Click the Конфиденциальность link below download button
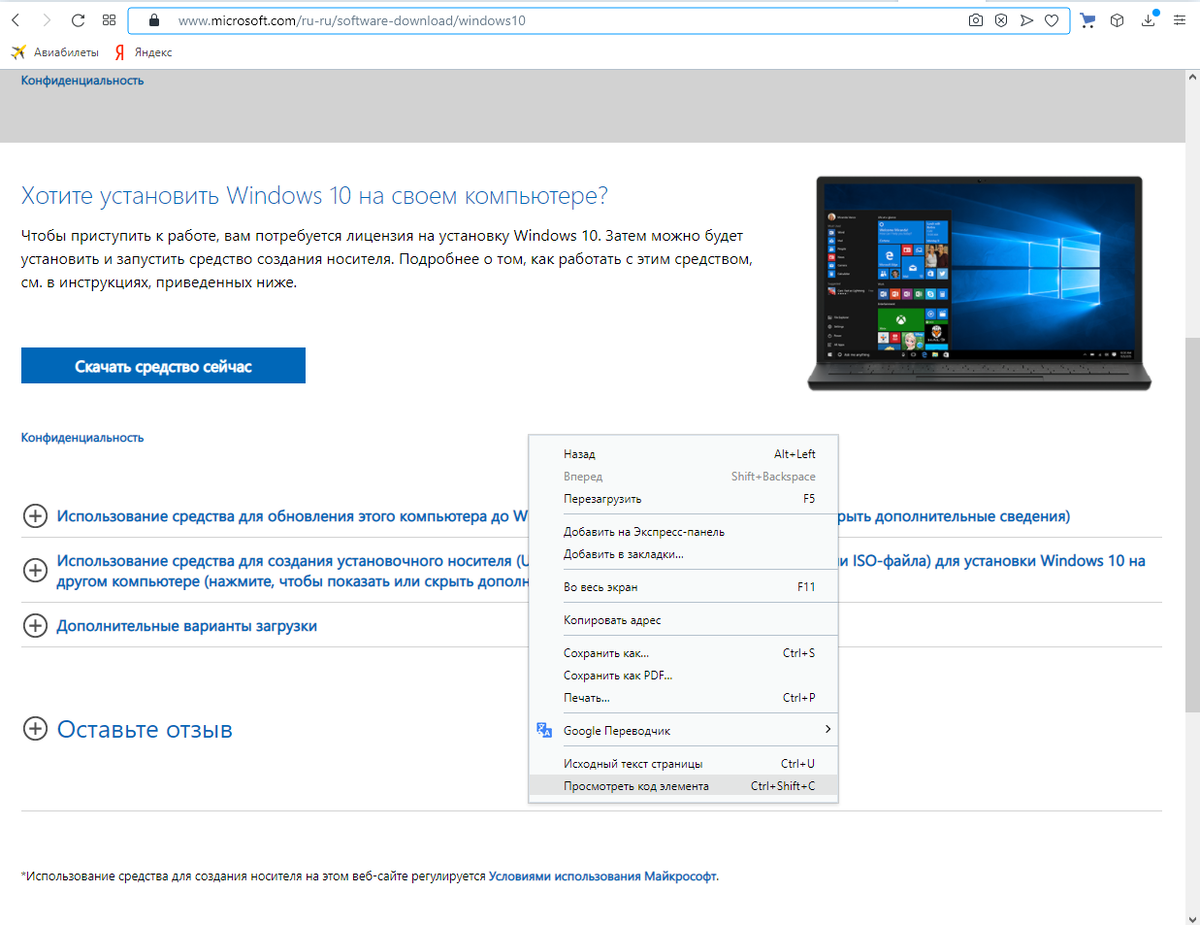This screenshot has height=925, width=1200. pos(82,437)
